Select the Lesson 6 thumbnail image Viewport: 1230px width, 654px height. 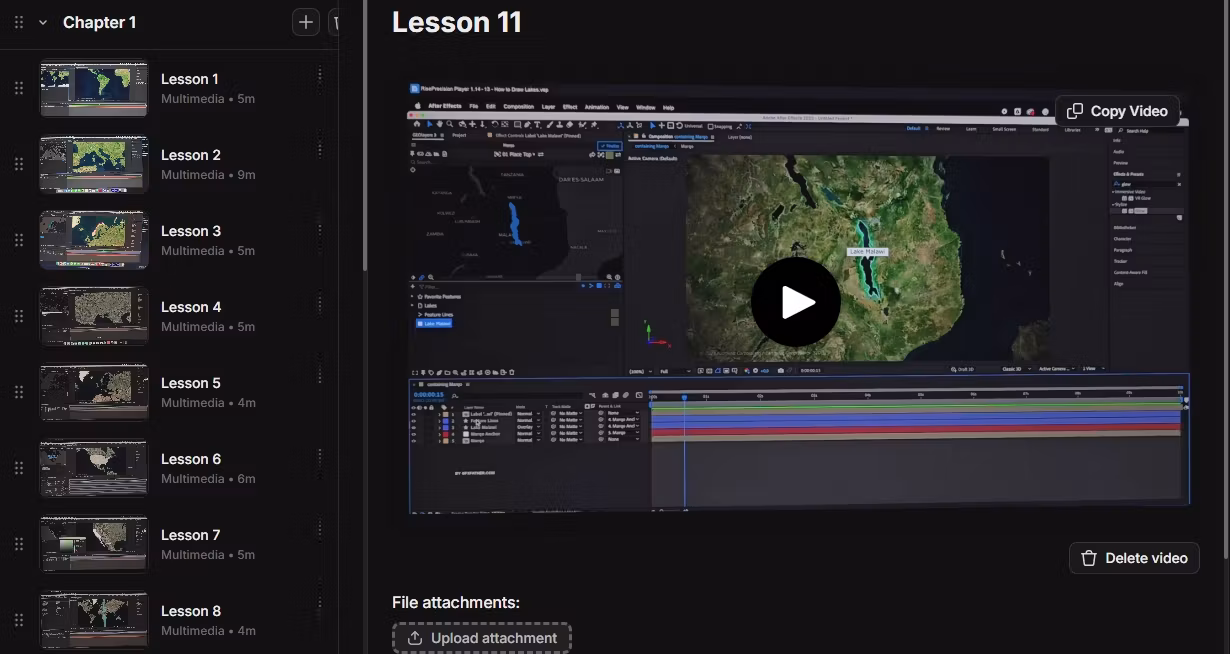point(94,468)
